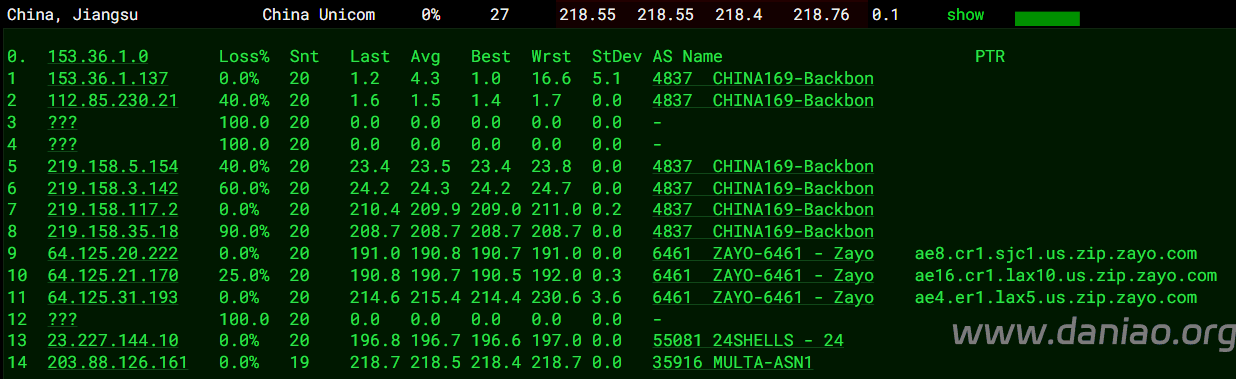This screenshot has width=1236, height=379.
Task: Click the 'China, Jiangsu' location text
Action: click(x=73, y=15)
